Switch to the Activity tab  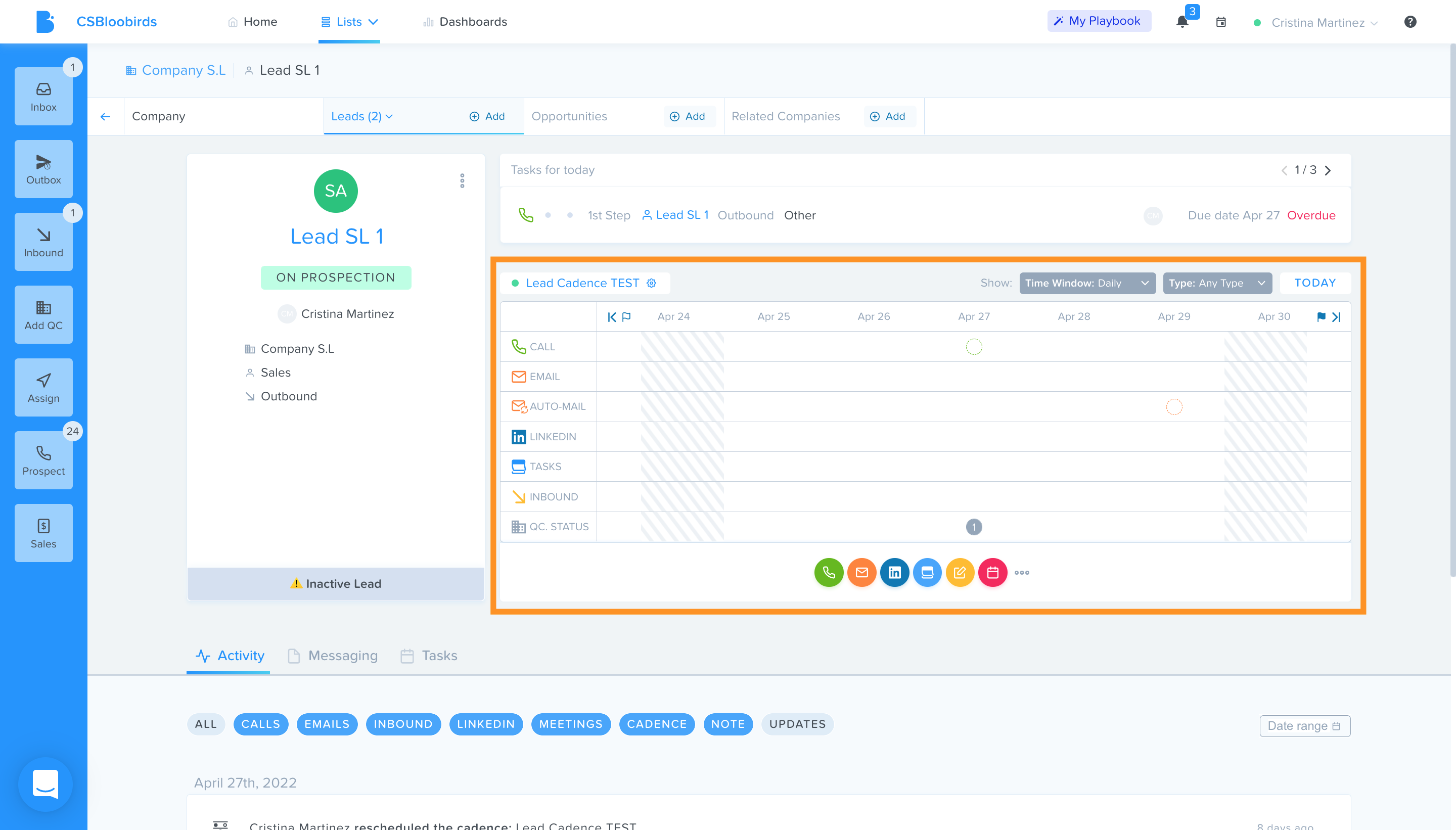[230, 656]
